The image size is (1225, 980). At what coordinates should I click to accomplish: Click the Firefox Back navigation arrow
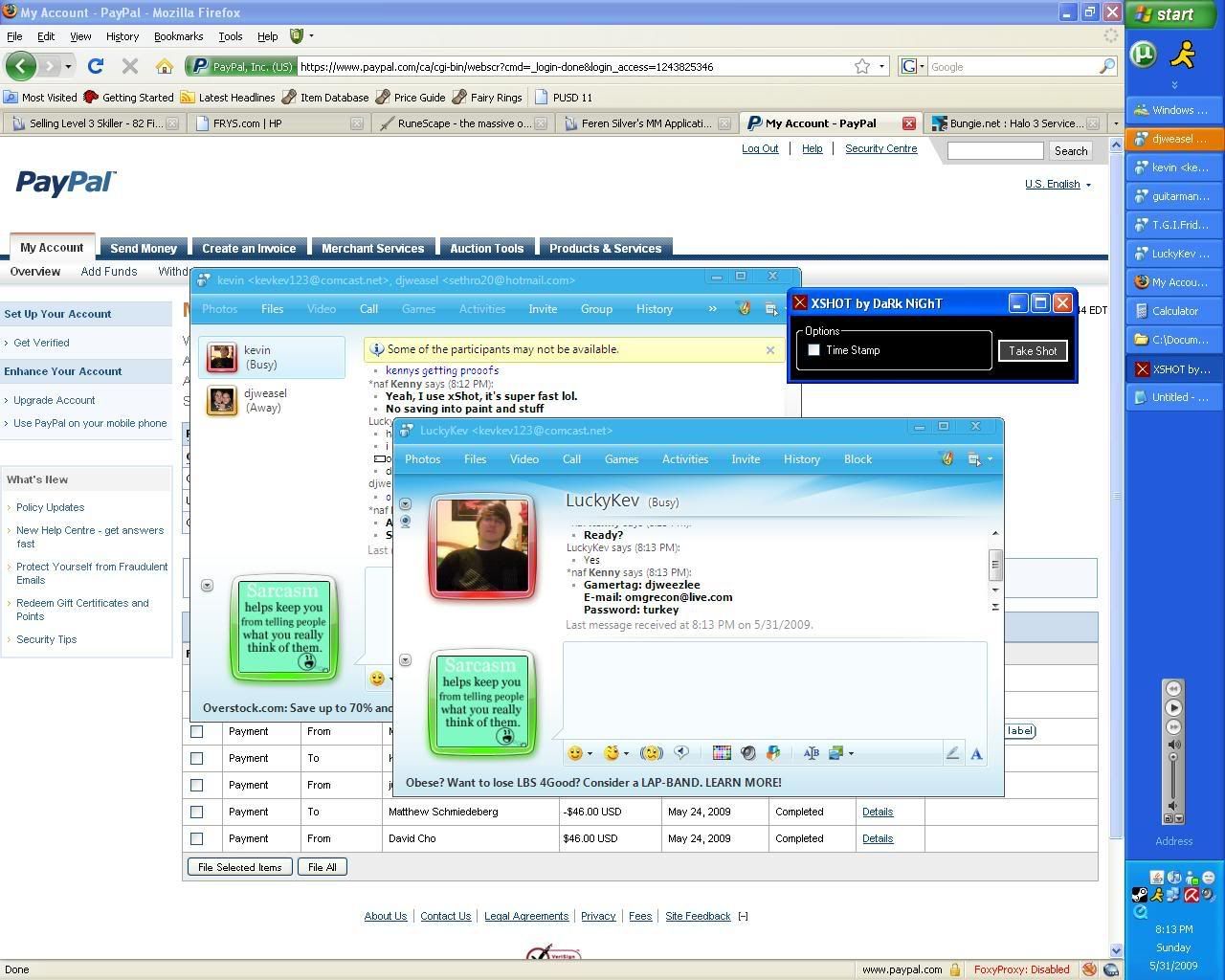tap(20, 66)
